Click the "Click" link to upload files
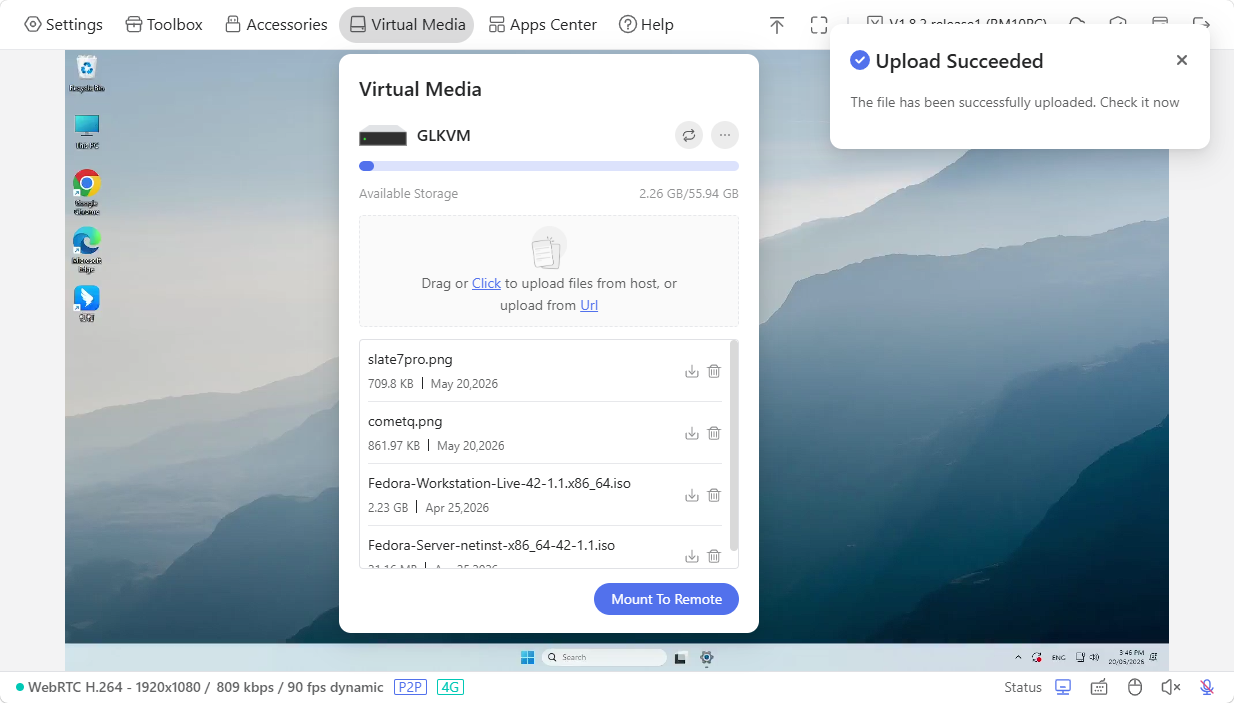This screenshot has width=1234, height=703. coord(486,283)
